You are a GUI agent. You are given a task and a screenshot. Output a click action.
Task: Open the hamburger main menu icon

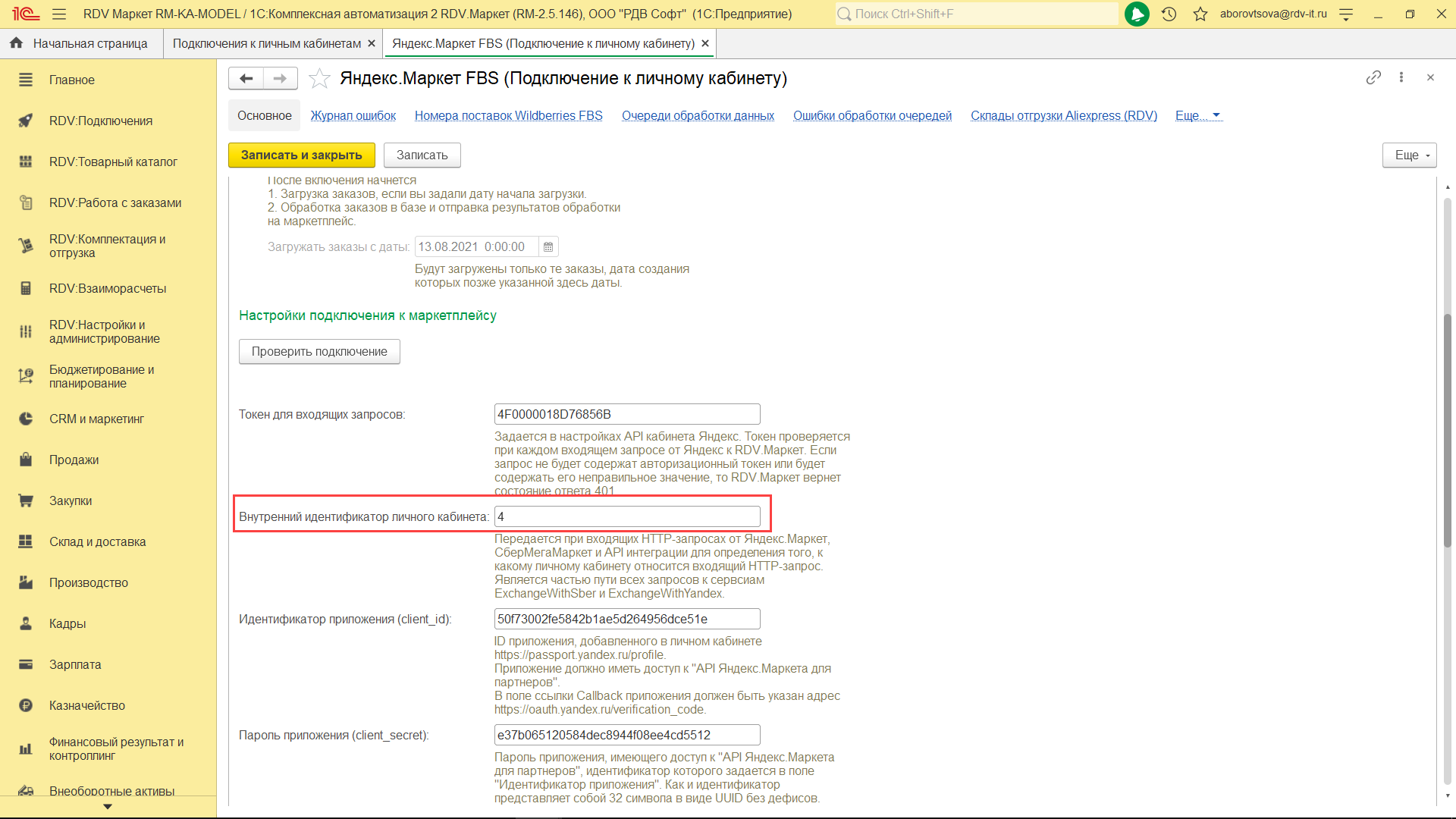(59, 14)
